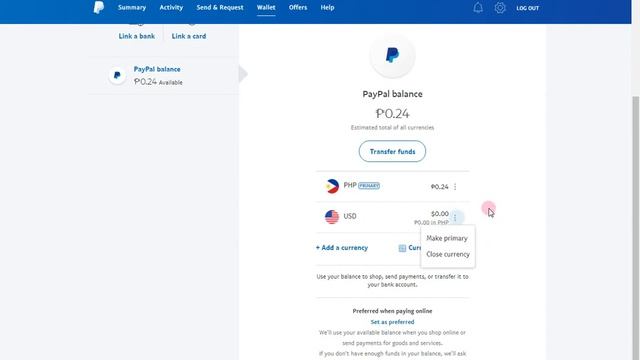Toggle the three-dot menu for USD balance
The image size is (640, 360).
tap(455, 218)
